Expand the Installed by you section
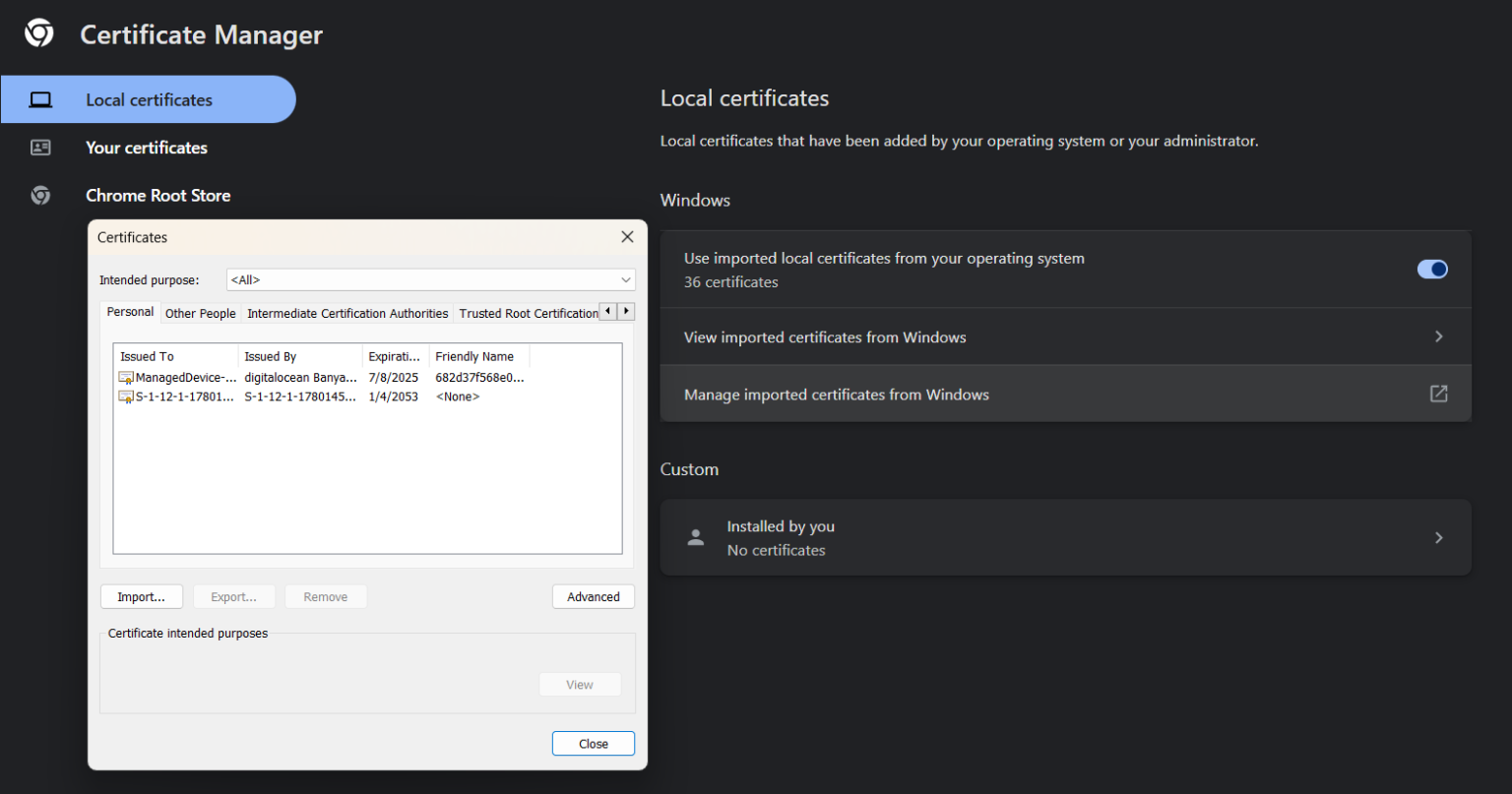 (x=1438, y=537)
